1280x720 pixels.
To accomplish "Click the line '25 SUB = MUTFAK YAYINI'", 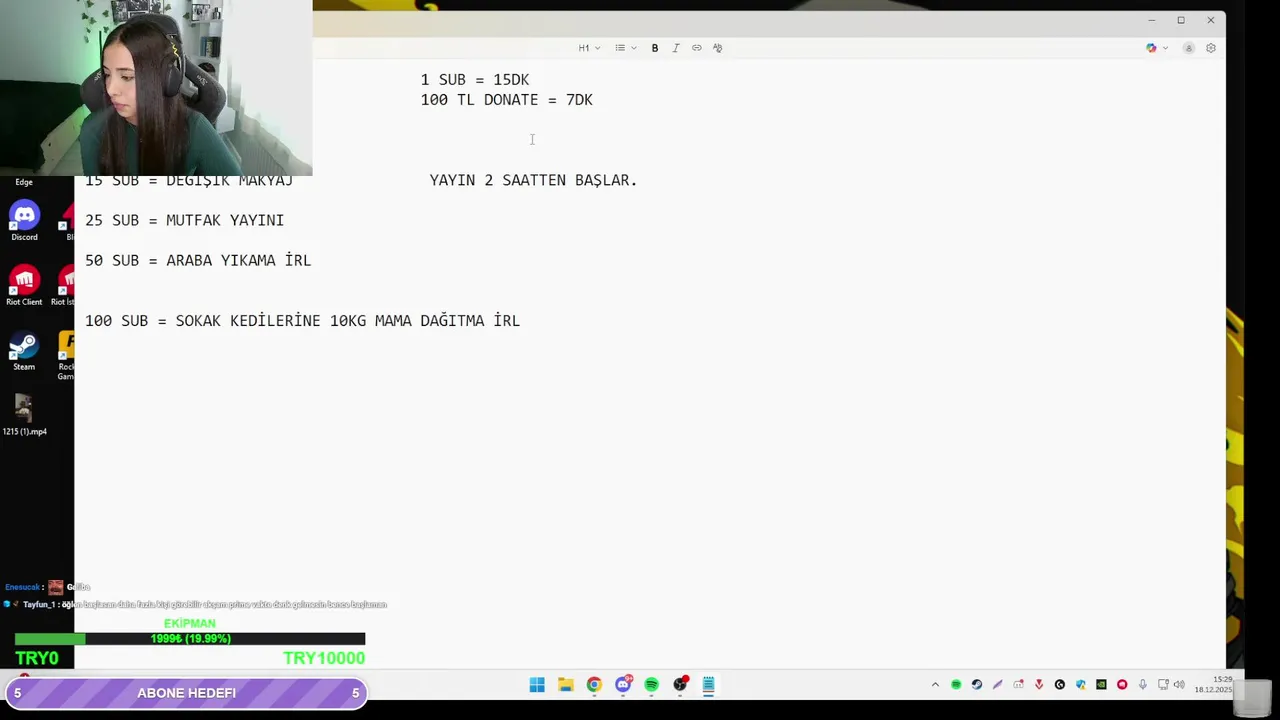I will pos(185,220).
